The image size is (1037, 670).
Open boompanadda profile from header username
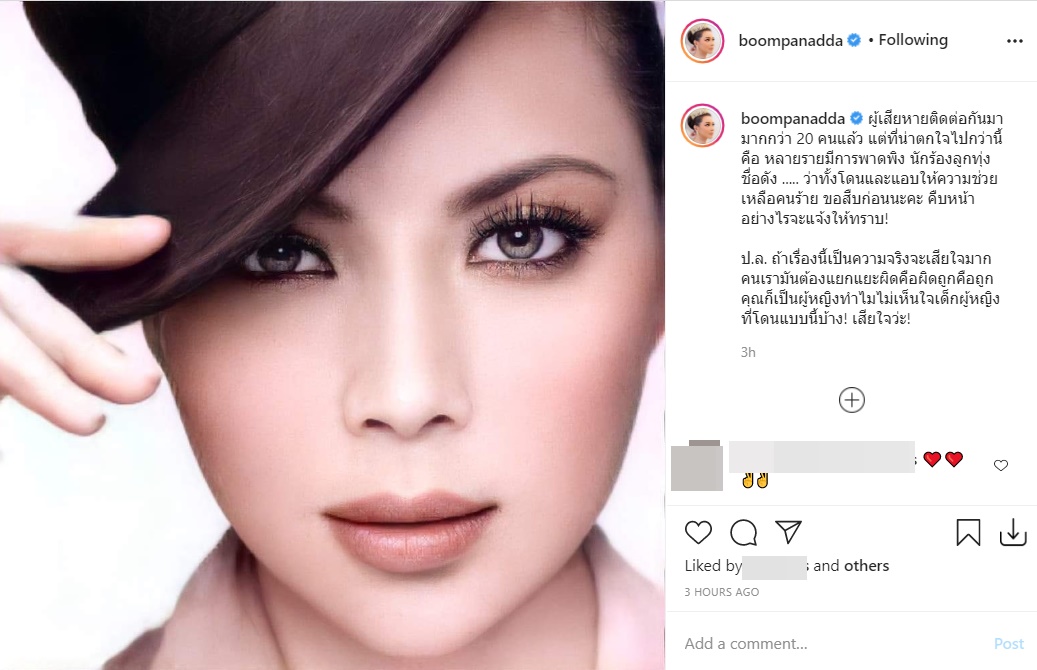tap(790, 41)
